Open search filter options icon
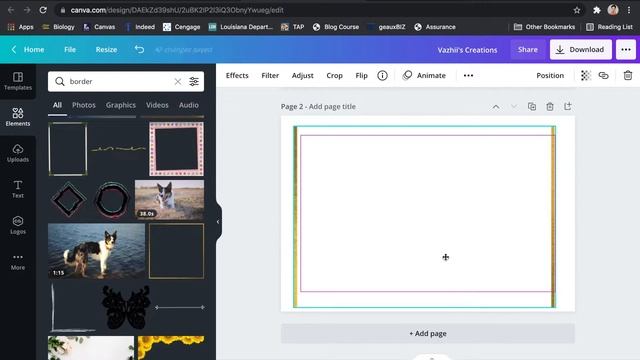640x360 pixels. click(x=194, y=82)
